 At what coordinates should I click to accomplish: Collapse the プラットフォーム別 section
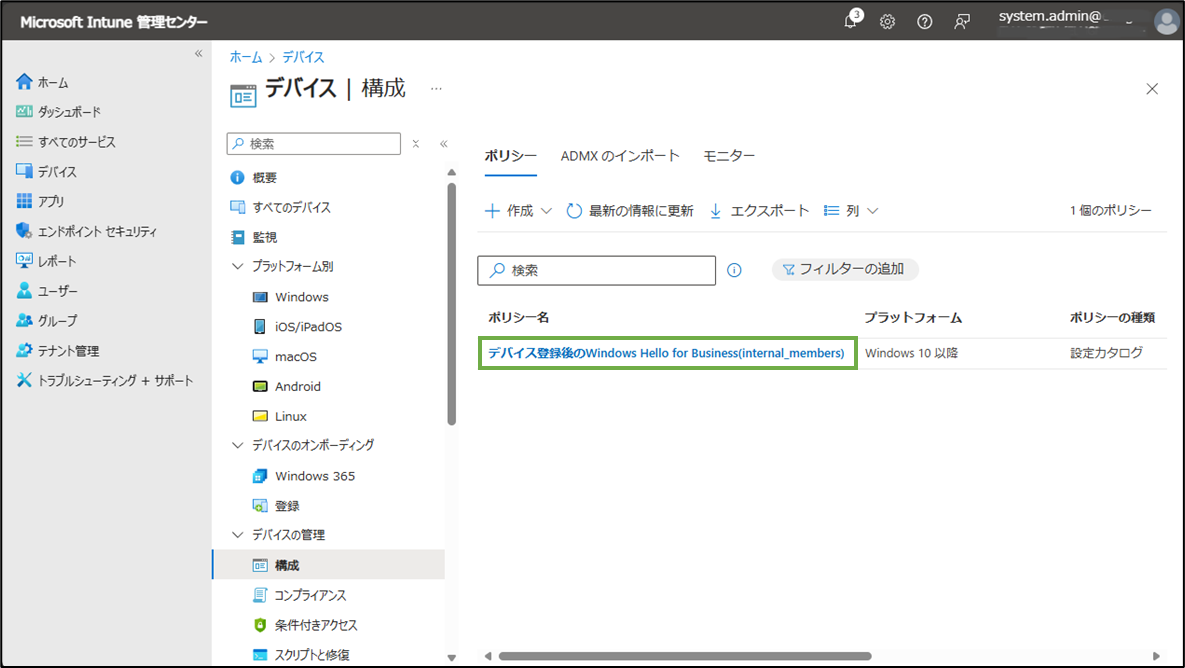pyautogui.click(x=237, y=266)
